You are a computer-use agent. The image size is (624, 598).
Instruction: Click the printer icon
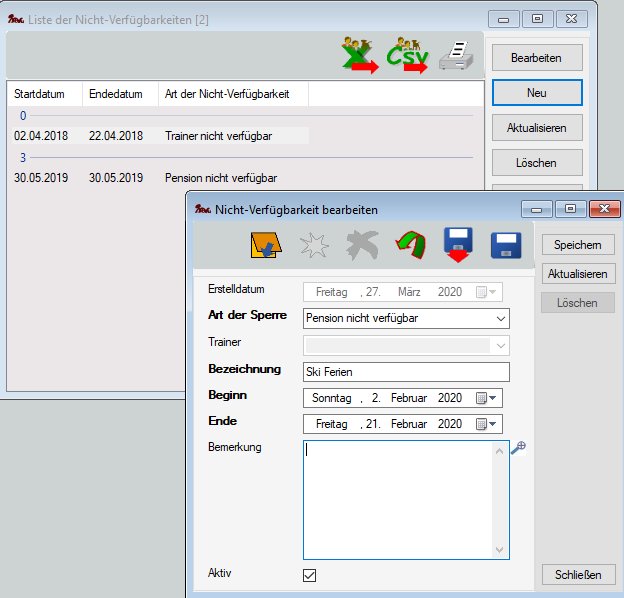tap(455, 57)
